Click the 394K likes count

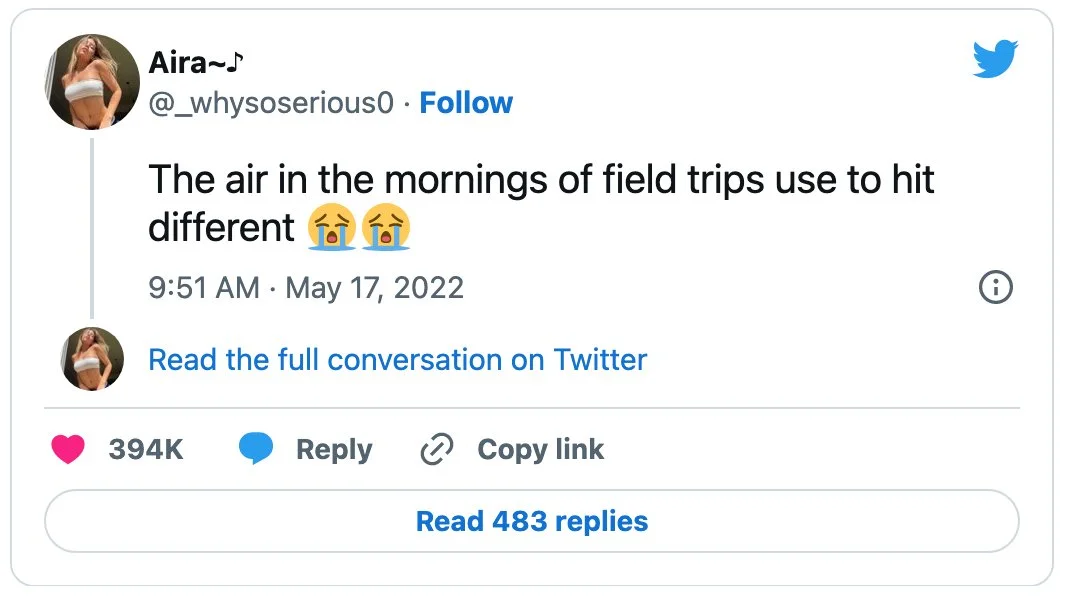146,450
